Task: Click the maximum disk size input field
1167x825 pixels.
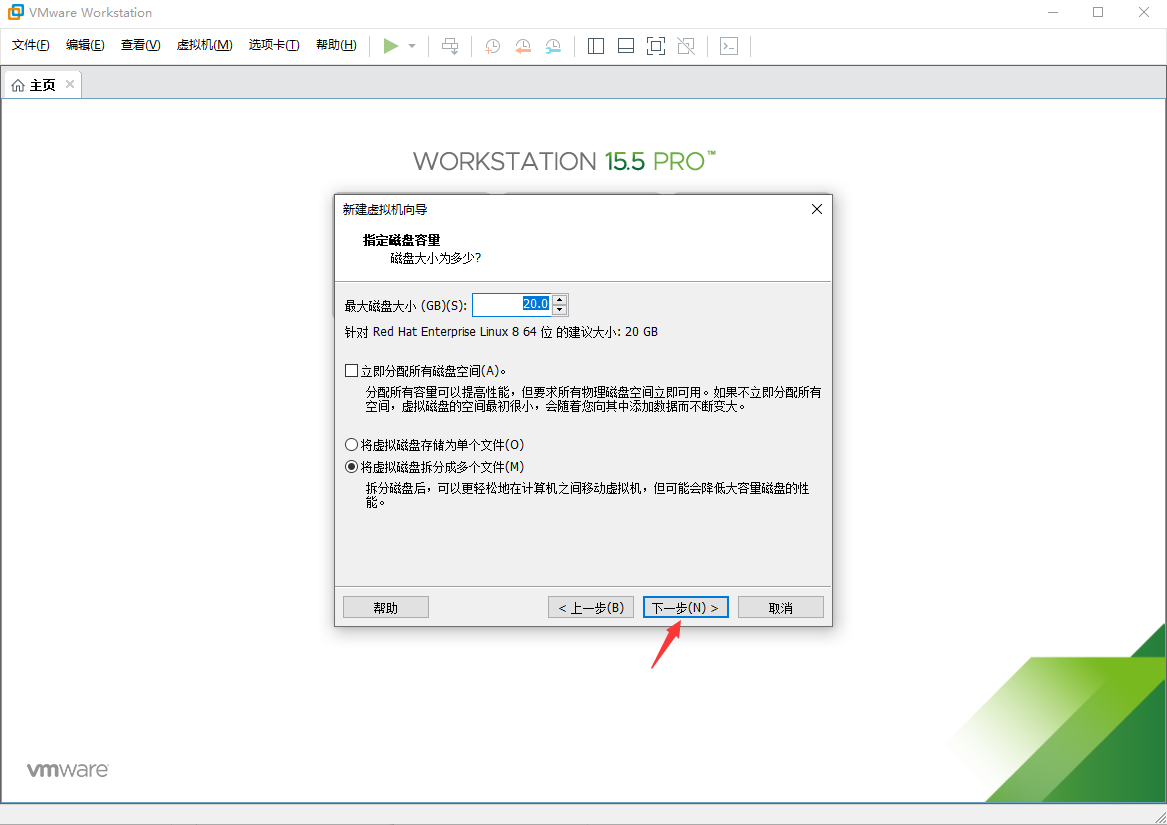Action: click(512, 304)
